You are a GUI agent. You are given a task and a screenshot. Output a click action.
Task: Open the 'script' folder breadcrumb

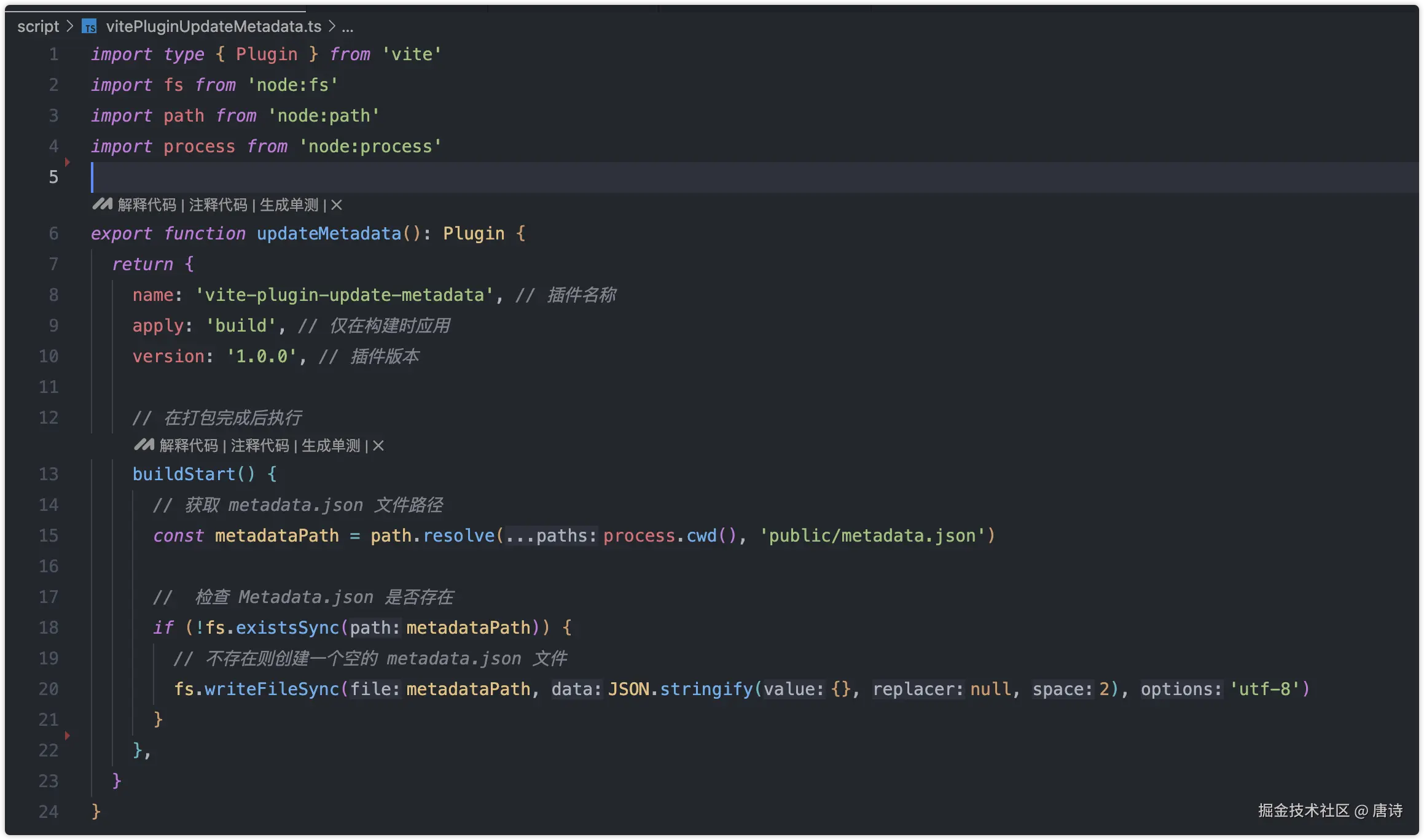(x=38, y=26)
